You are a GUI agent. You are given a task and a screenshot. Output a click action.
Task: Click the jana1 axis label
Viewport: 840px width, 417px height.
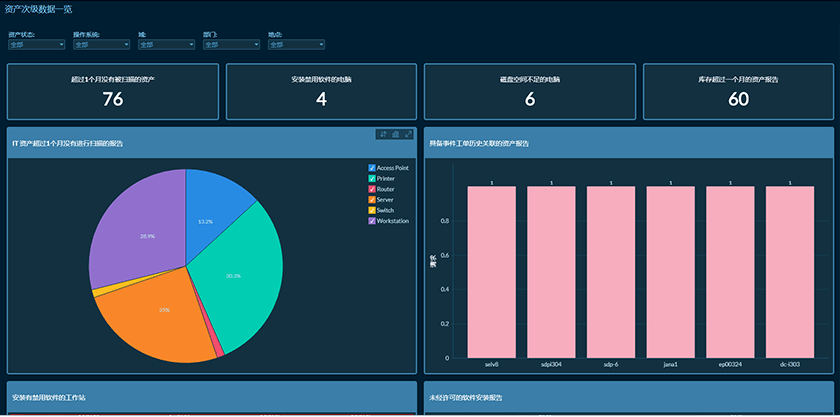(x=671, y=364)
